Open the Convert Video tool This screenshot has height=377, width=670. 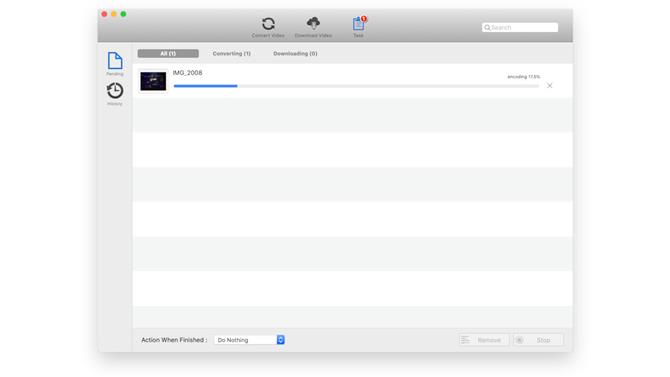click(268, 27)
